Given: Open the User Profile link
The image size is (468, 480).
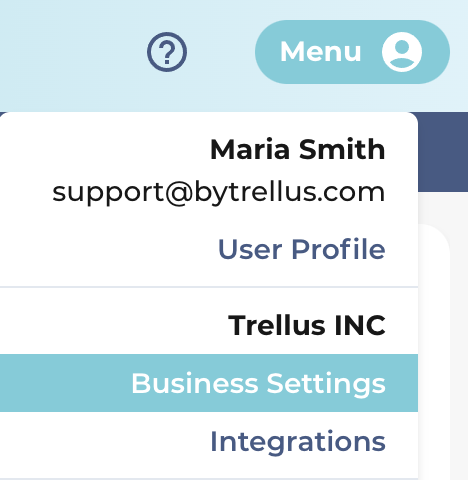Looking at the screenshot, I should point(302,249).
